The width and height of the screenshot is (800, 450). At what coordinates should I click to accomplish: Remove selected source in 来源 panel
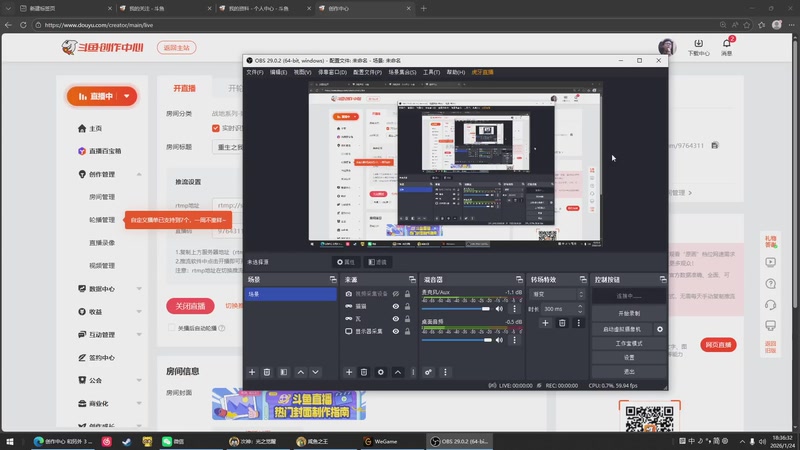(364, 372)
